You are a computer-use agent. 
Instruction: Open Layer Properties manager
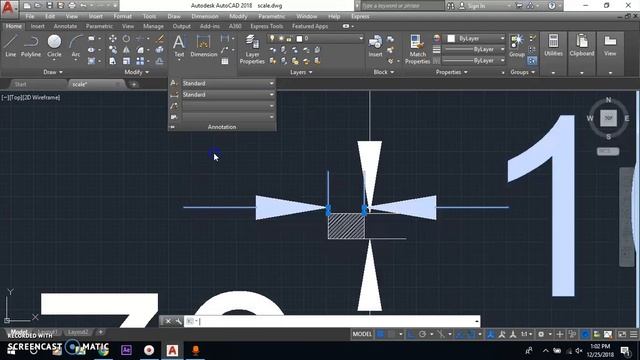pos(252,49)
